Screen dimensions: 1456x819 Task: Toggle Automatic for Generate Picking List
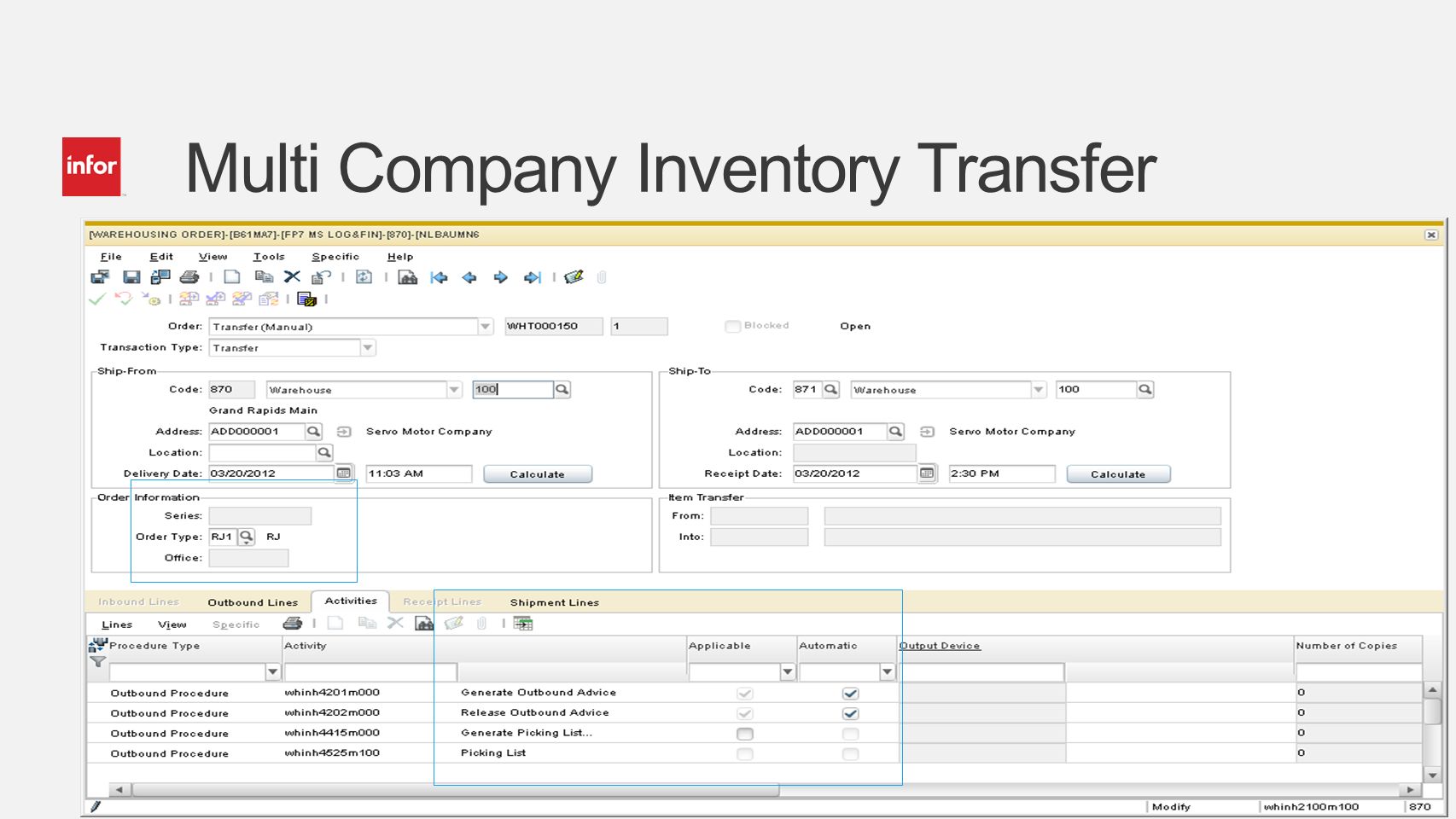pos(850,734)
